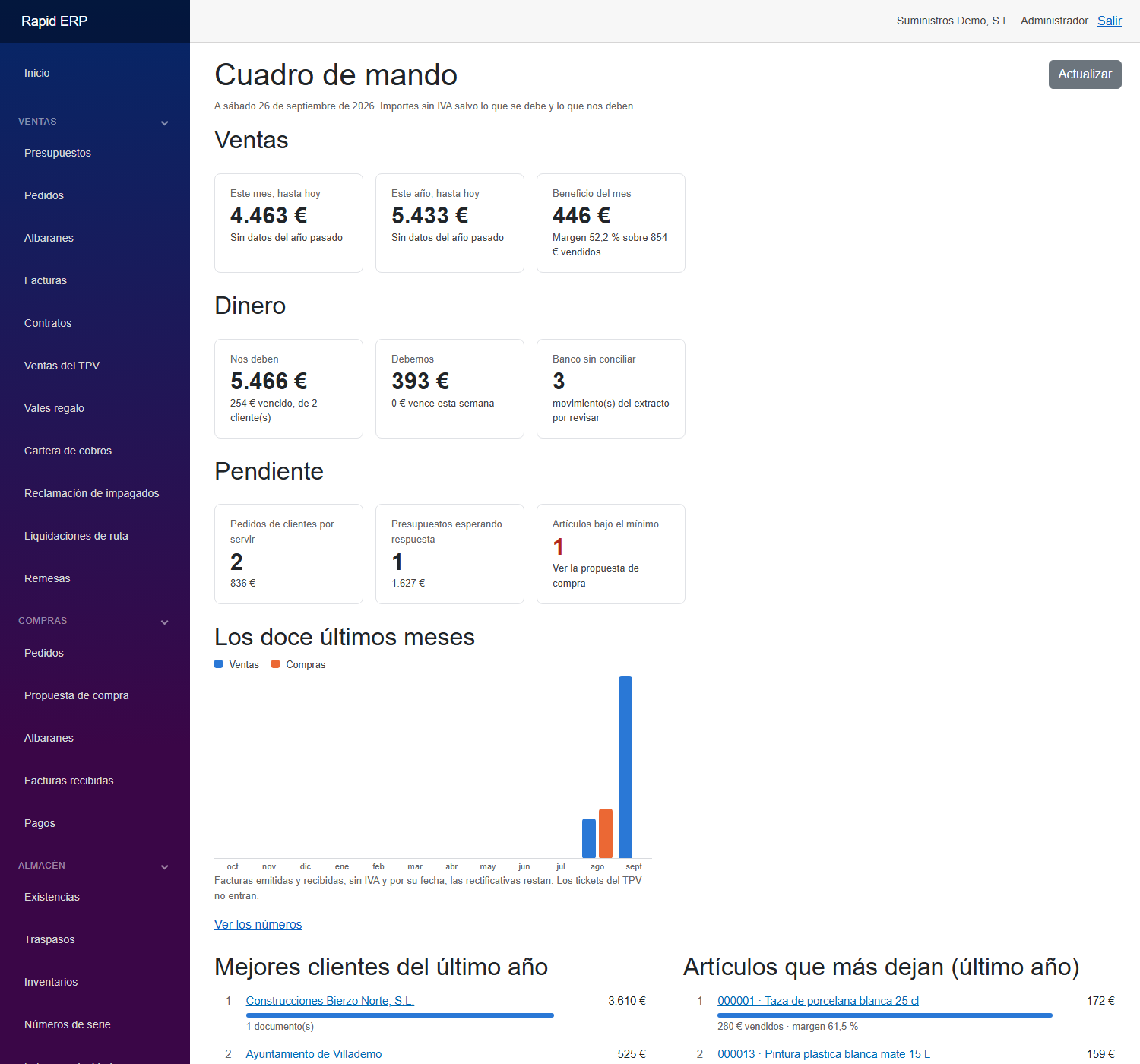Open Existencias under Almacén
Viewport: 1140px width, 1064px height.
[x=52, y=897]
